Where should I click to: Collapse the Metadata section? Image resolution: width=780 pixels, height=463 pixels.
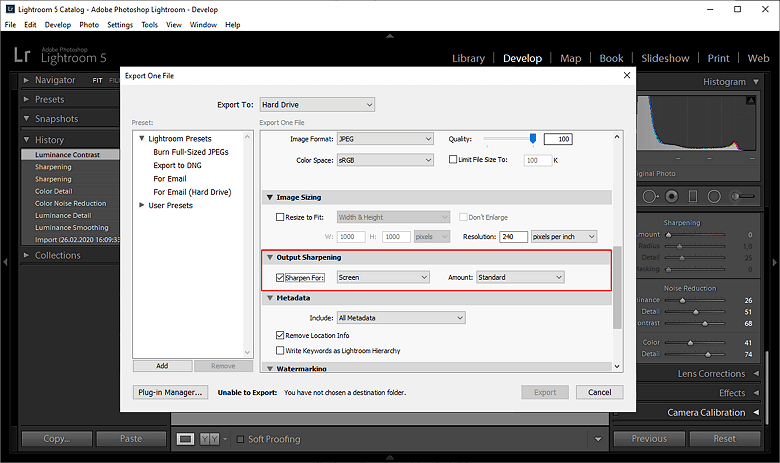pyautogui.click(x=270, y=298)
